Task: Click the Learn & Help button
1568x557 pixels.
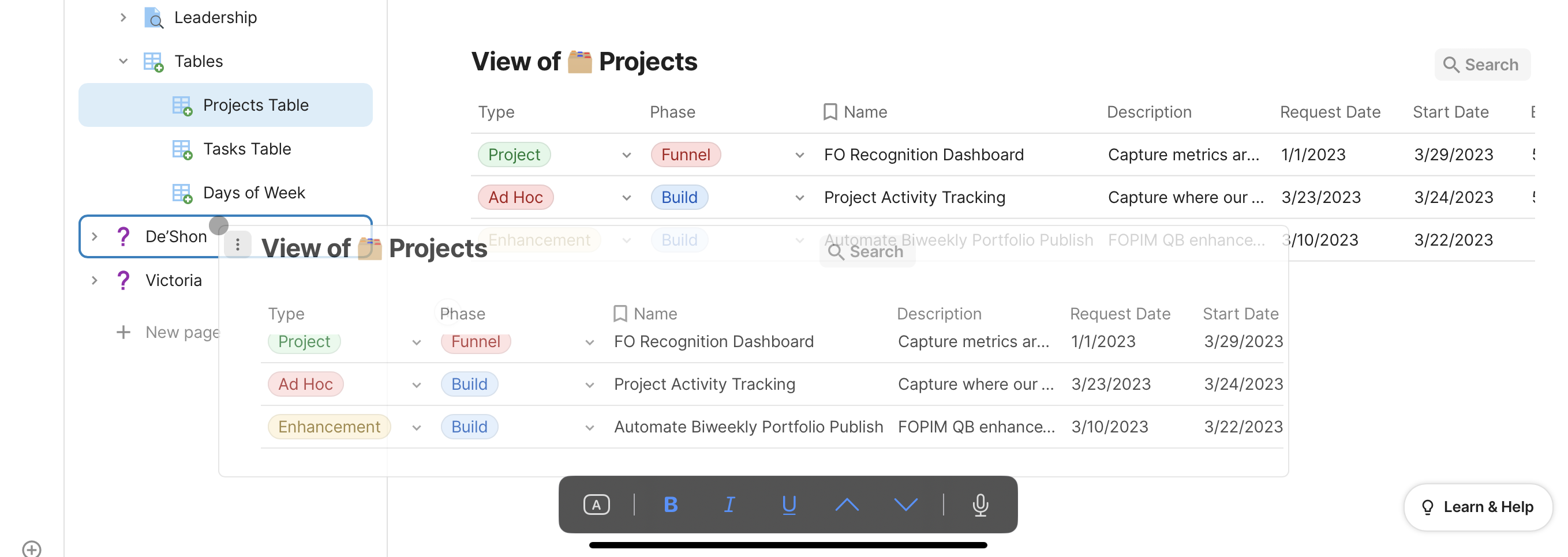Action: coord(1477,506)
